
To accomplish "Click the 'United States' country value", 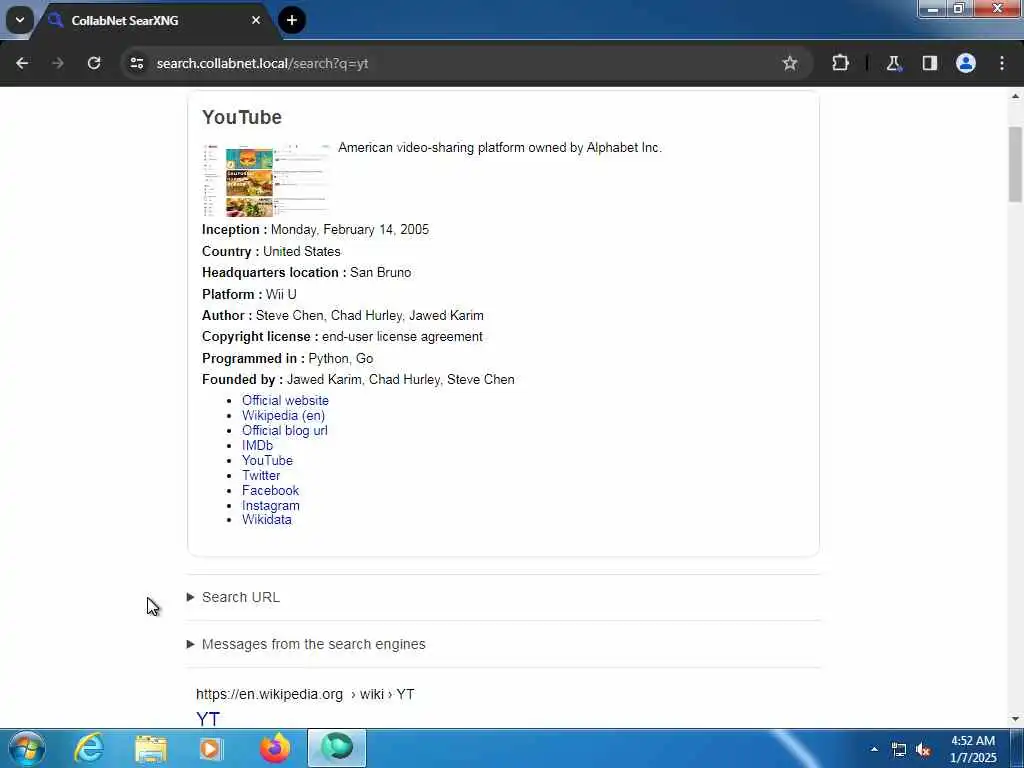I will tap(302, 251).
